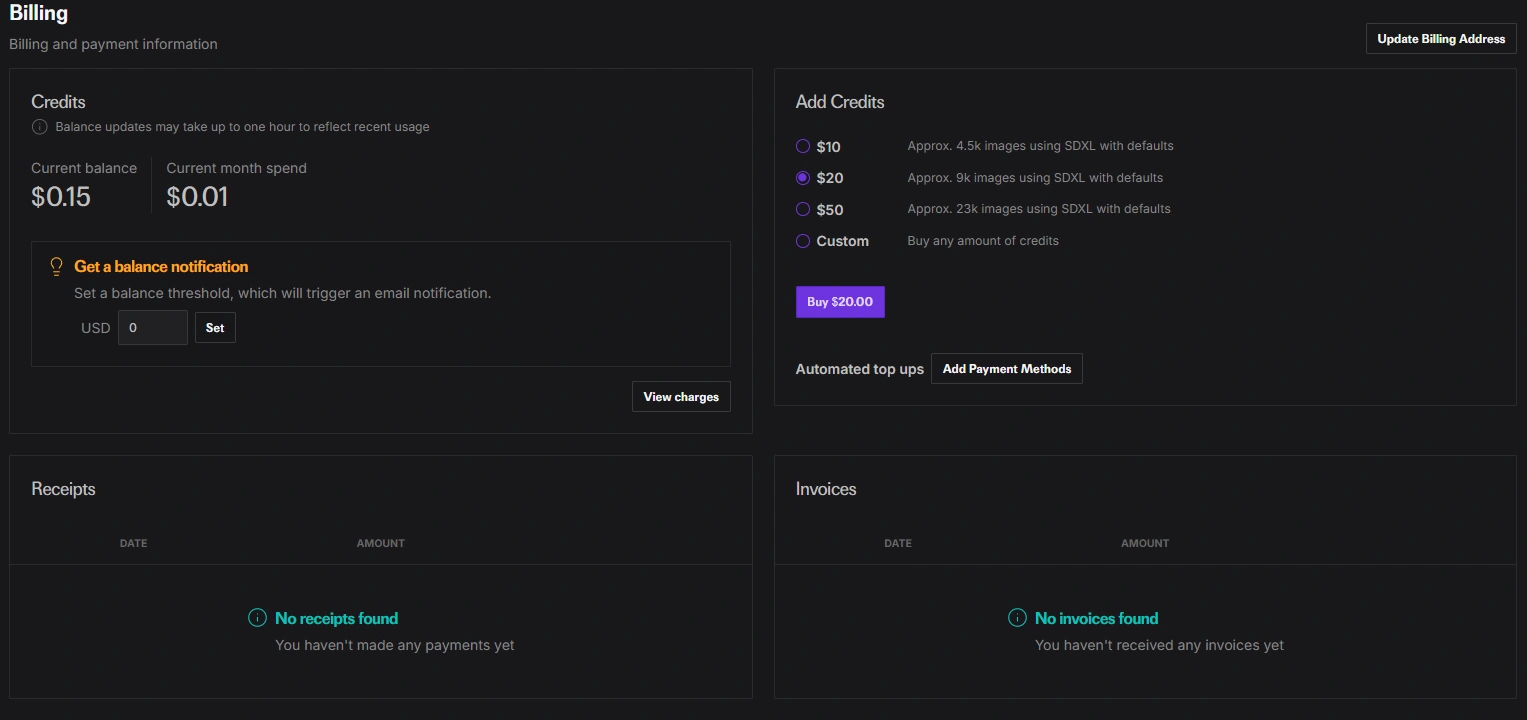Select the $50 credits radio option
Image resolution: width=1527 pixels, height=720 pixels.
click(803, 209)
